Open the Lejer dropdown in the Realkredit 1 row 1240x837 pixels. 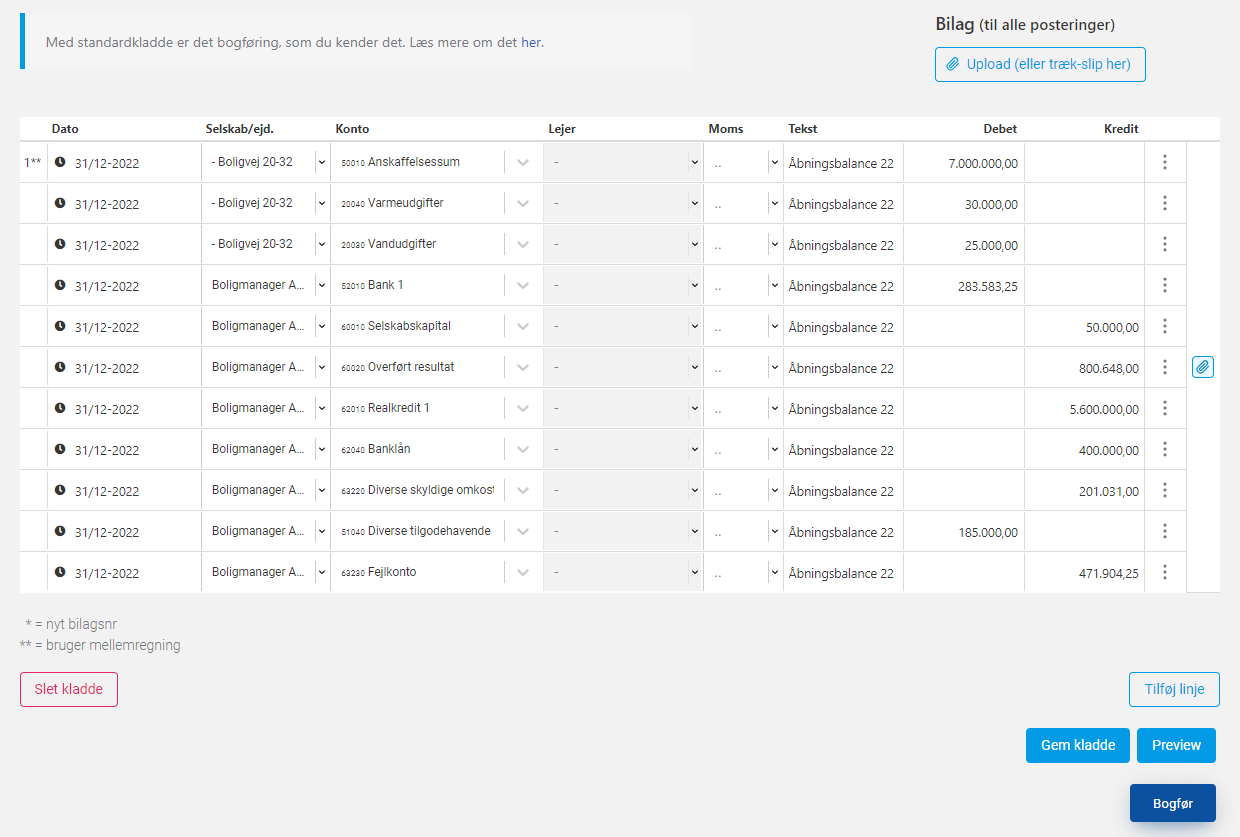[623, 408]
